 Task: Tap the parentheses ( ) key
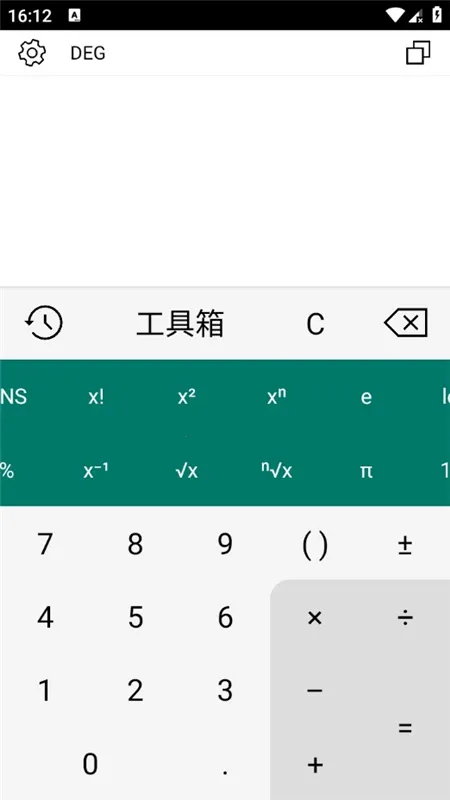[x=315, y=545]
